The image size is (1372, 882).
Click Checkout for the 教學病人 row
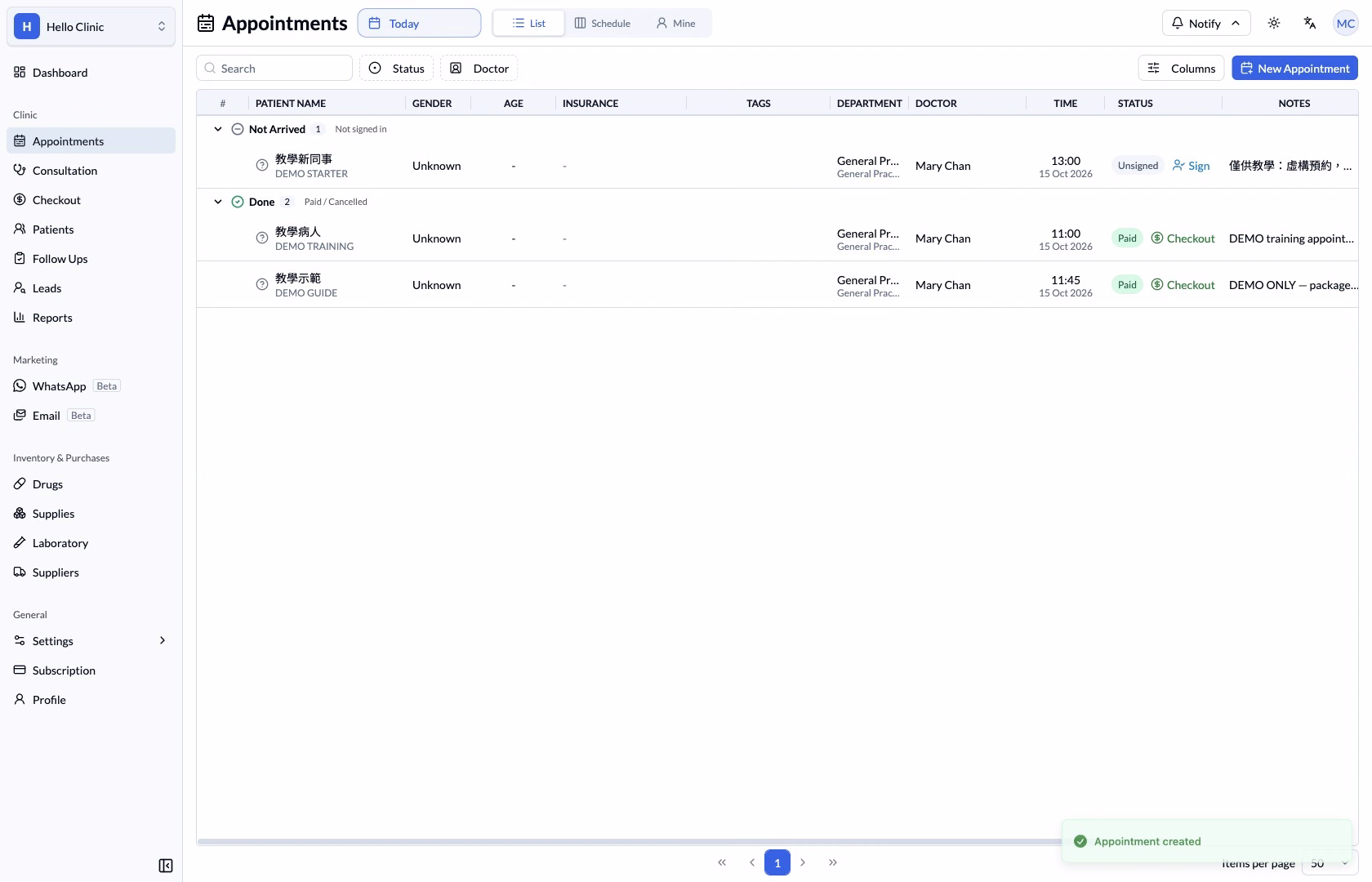tap(1183, 238)
